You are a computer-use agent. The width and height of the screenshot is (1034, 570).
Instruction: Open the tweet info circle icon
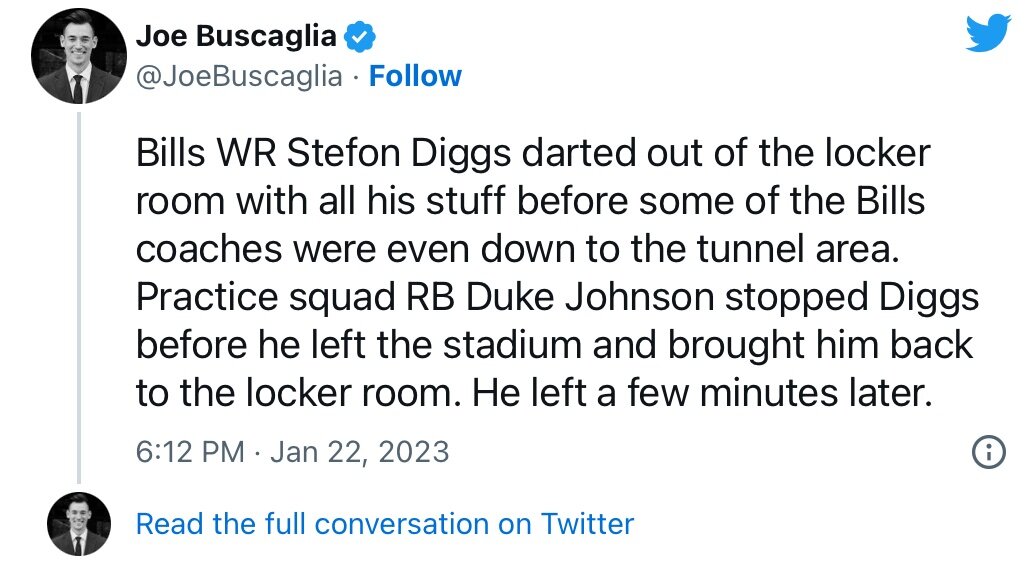coord(988,452)
